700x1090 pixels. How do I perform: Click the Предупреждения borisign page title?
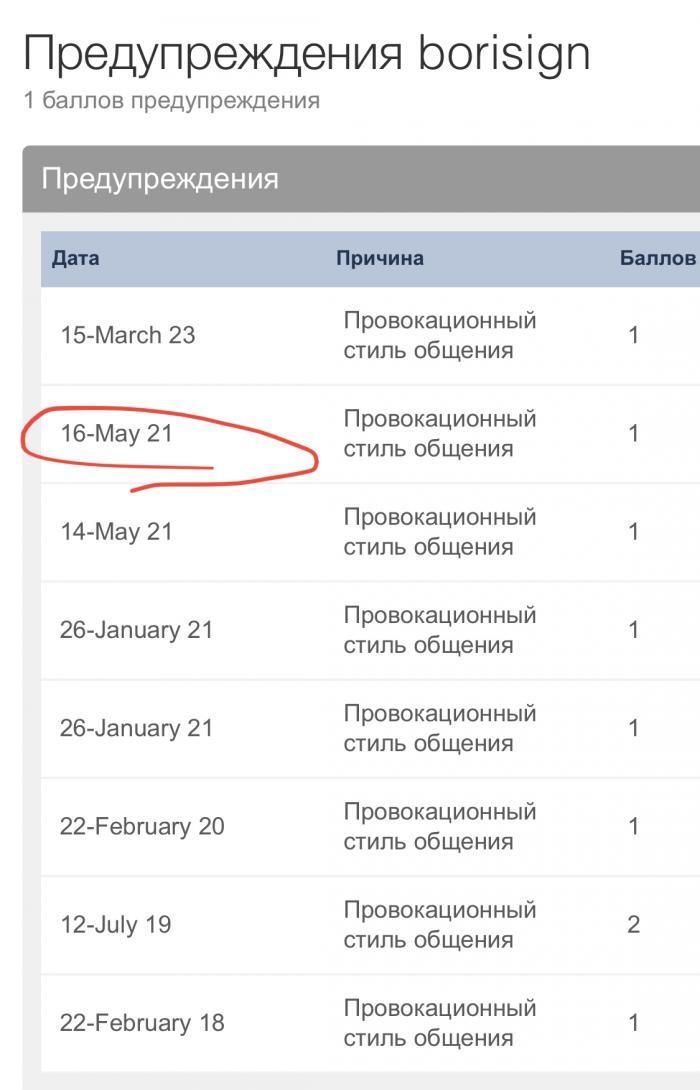[307, 54]
